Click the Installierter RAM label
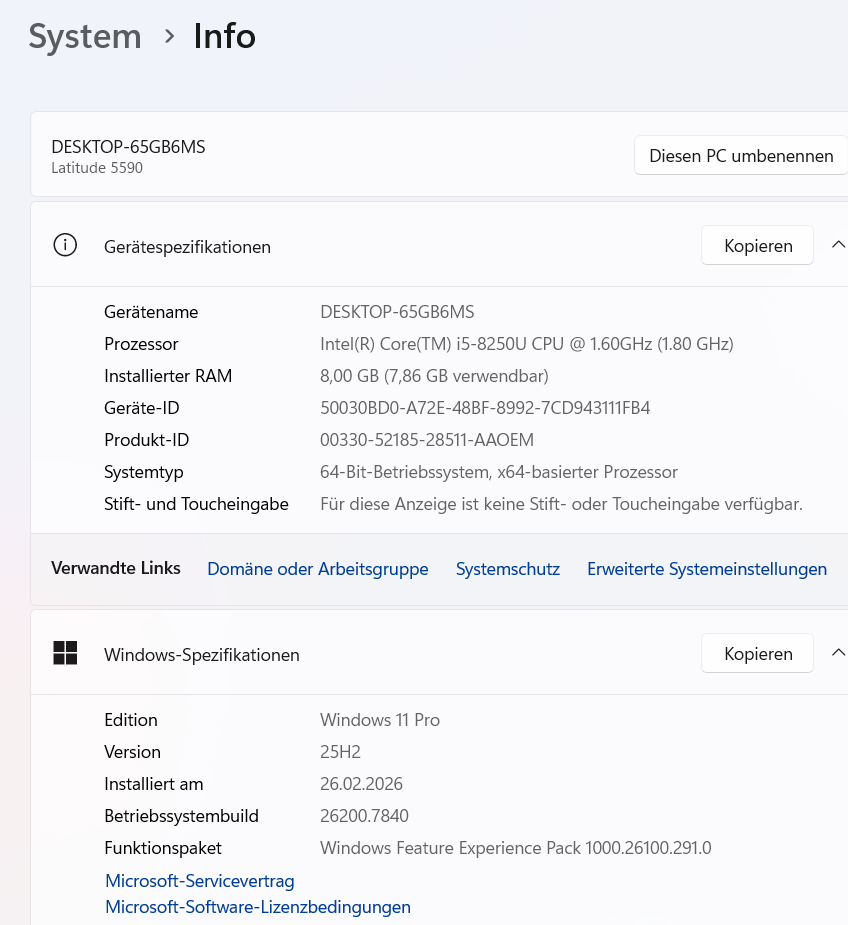848x925 pixels. 168,376
